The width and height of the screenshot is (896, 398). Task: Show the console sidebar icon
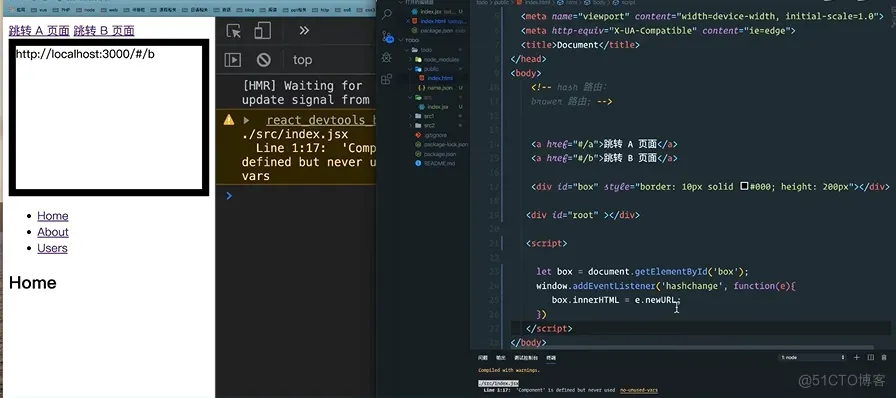pos(233,59)
